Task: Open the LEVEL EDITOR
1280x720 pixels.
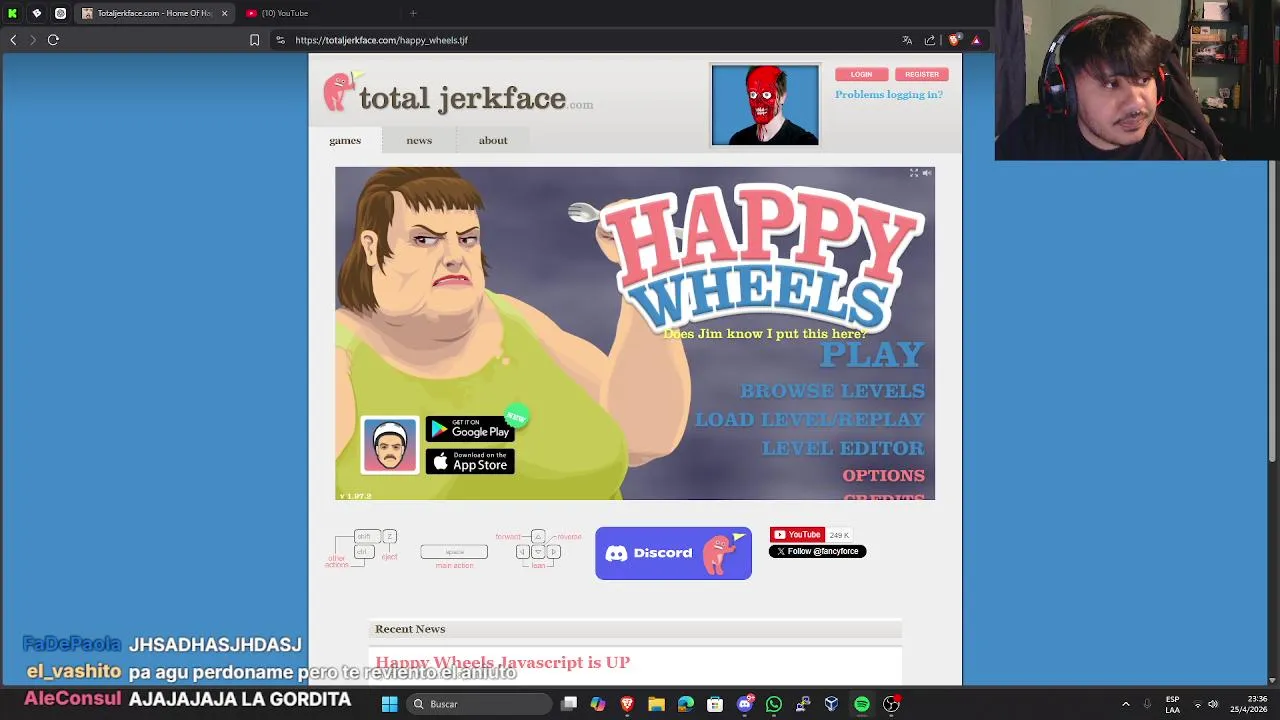Action: (843, 448)
